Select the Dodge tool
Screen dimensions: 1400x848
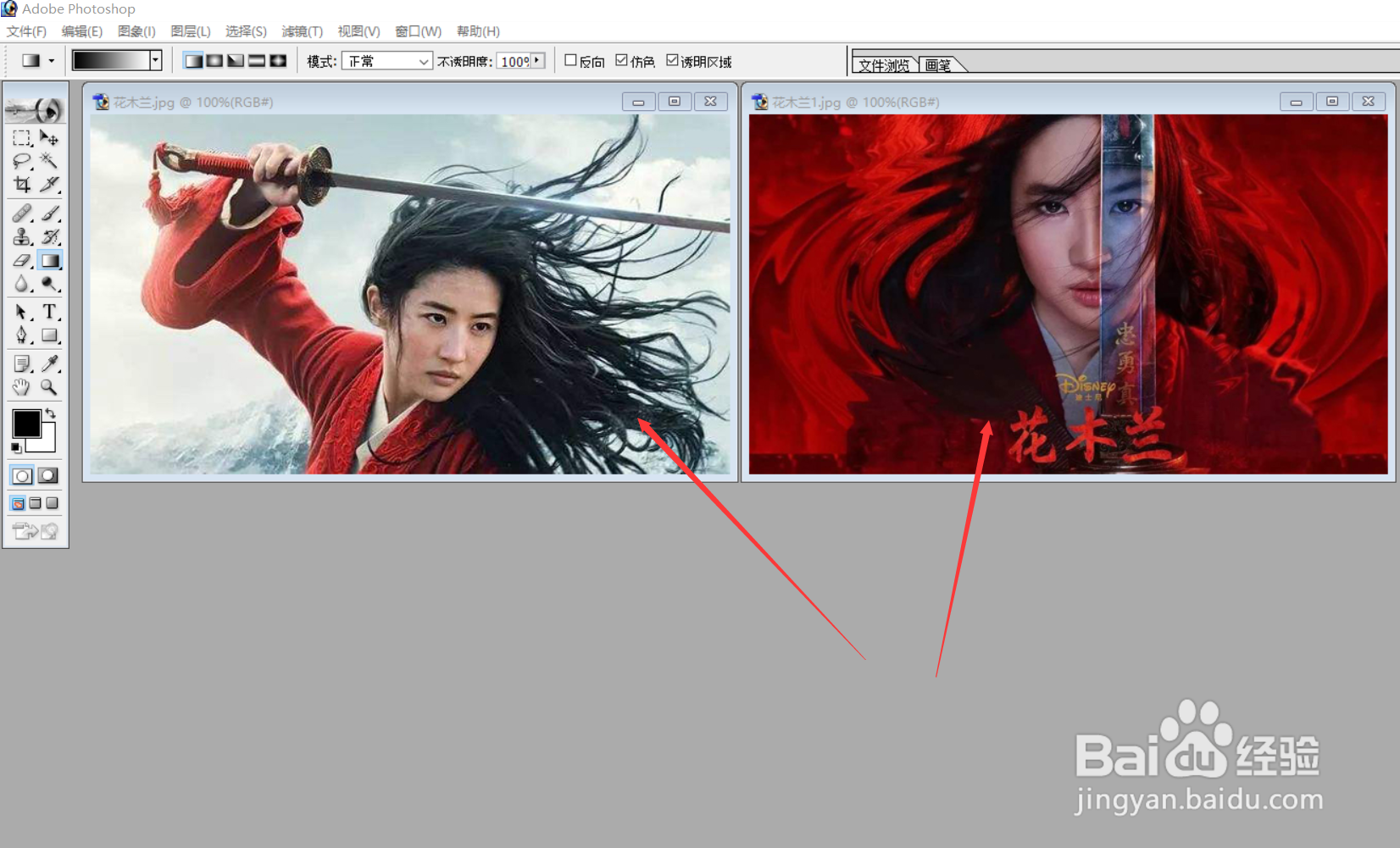pos(50,284)
